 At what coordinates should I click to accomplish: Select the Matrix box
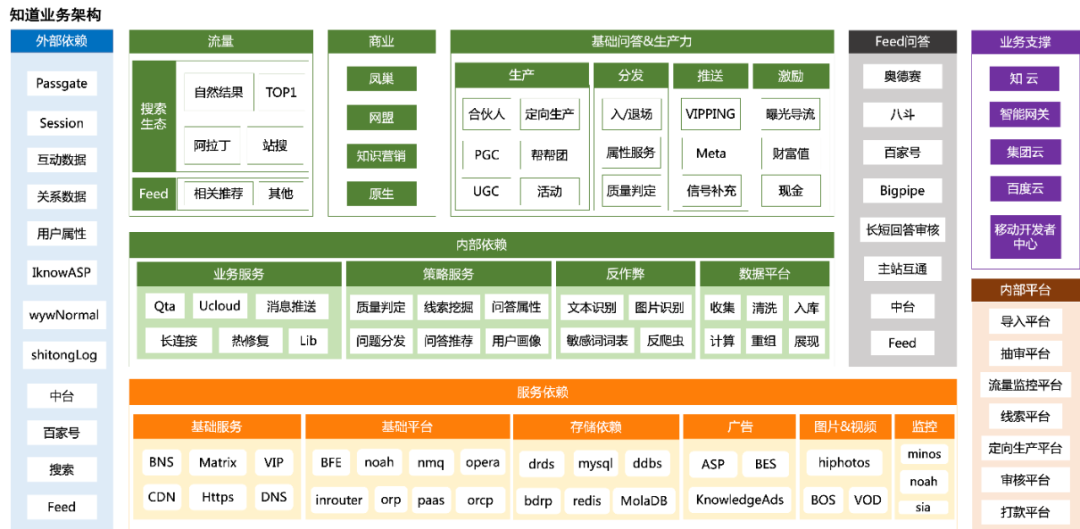(x=218, y=462)
